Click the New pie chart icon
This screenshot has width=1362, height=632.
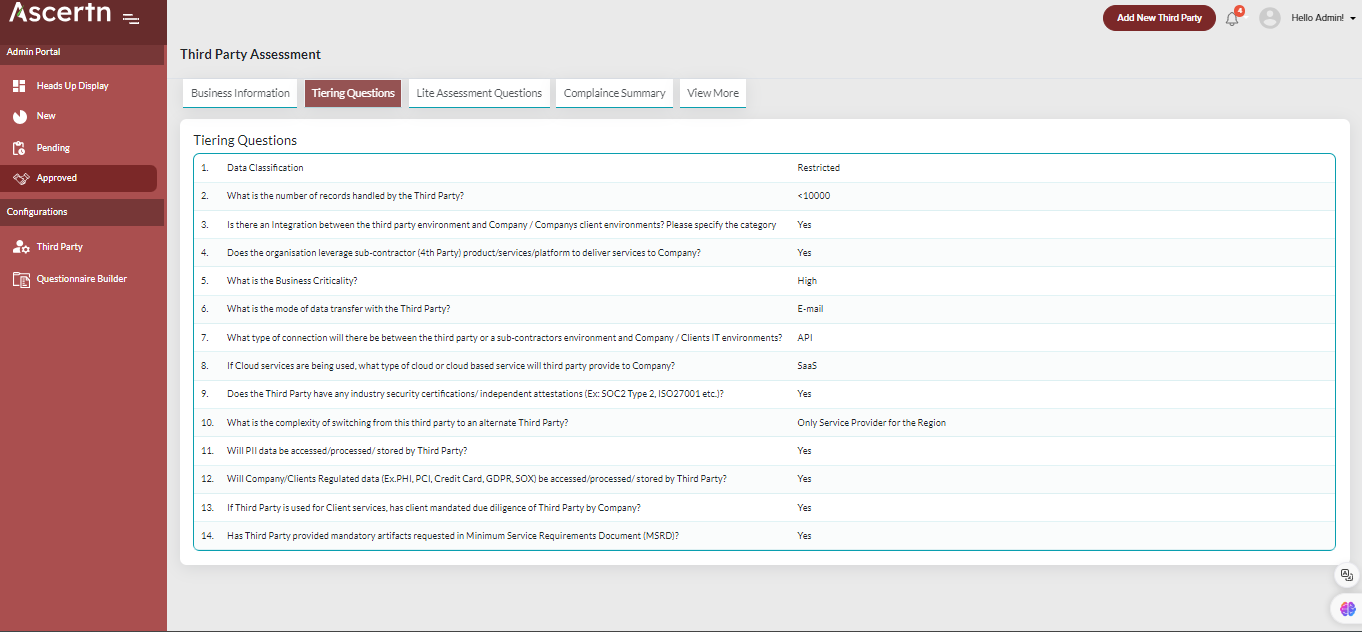click(x=19, y=116)
